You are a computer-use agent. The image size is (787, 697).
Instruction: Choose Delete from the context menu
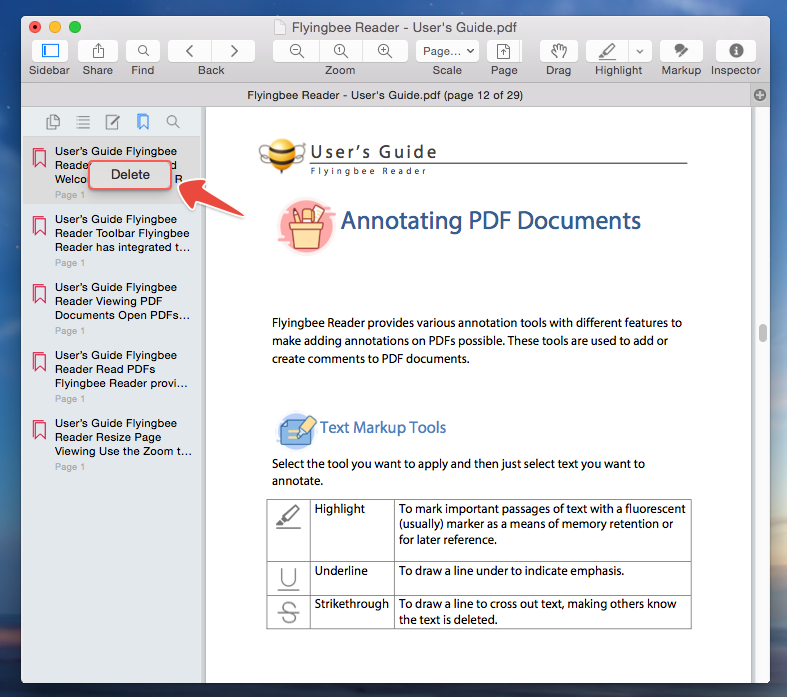(130, 175)
